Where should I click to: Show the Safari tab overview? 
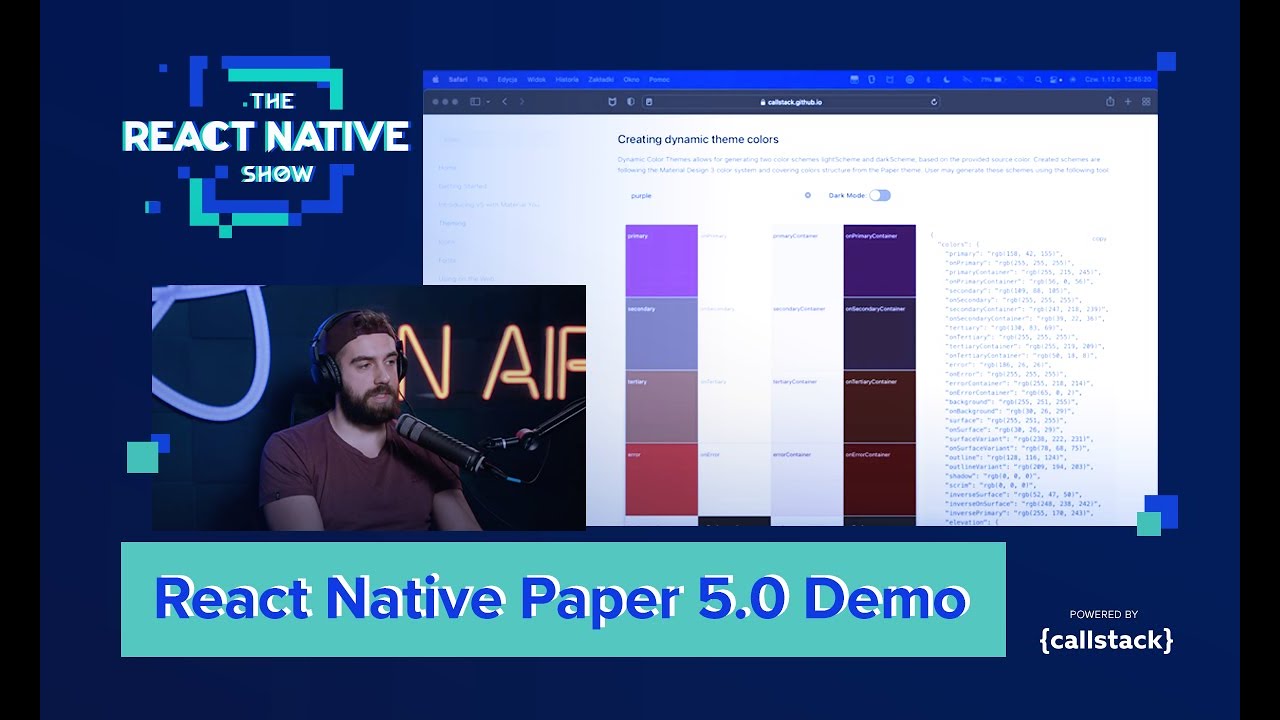pyautogui.click(x=1146, y=102)
